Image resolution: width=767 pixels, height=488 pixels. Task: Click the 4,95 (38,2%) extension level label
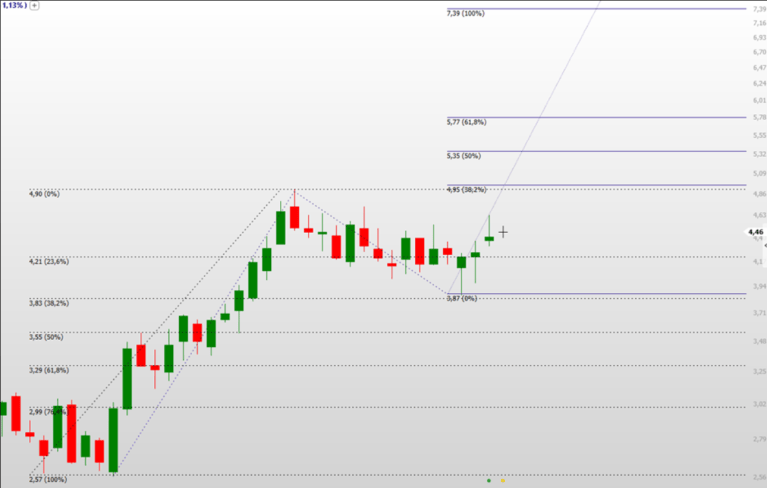click(466, 190)
